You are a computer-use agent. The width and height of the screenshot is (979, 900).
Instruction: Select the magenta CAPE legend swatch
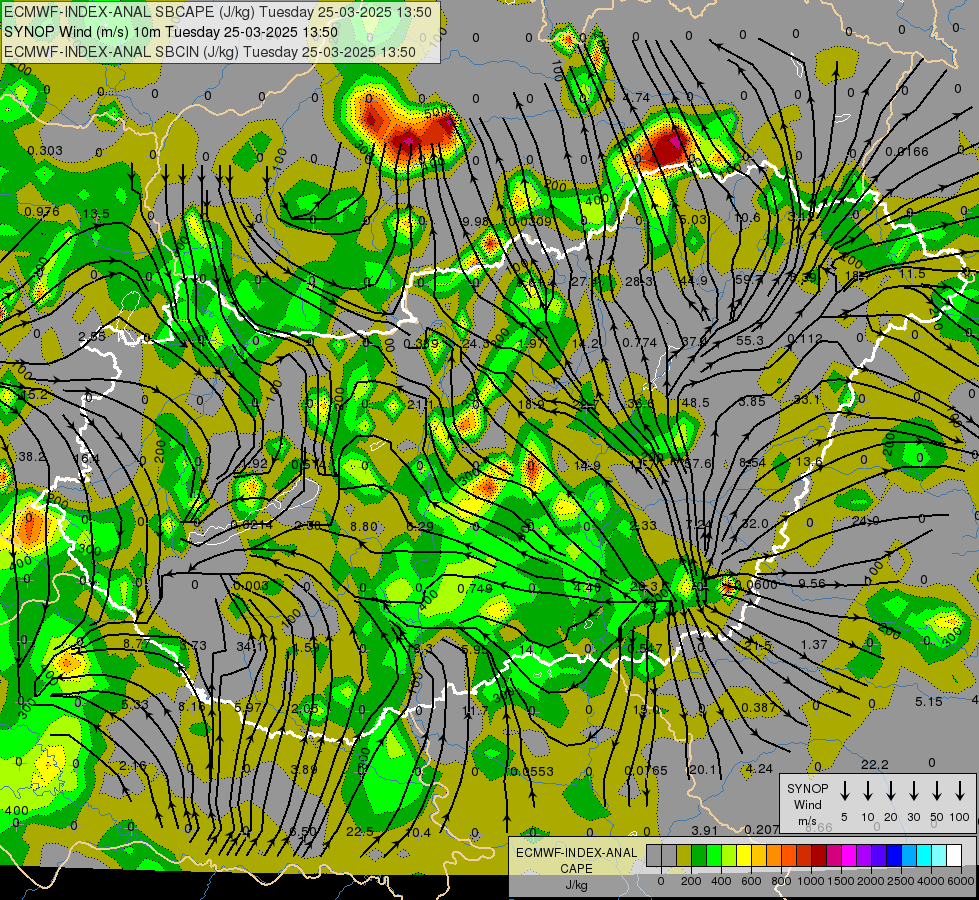click(849, 856)
